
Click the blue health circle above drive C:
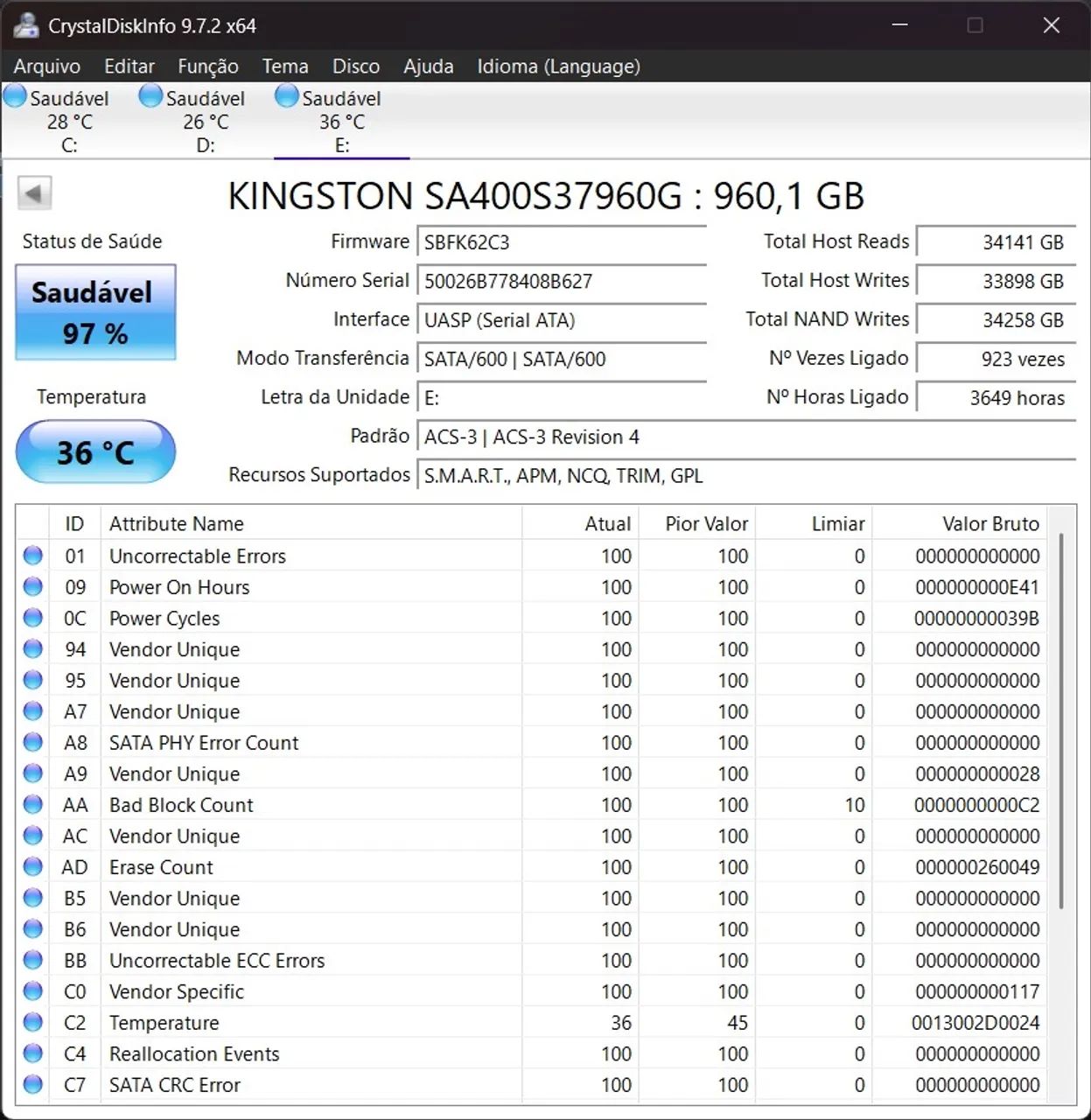coord(15,96)
